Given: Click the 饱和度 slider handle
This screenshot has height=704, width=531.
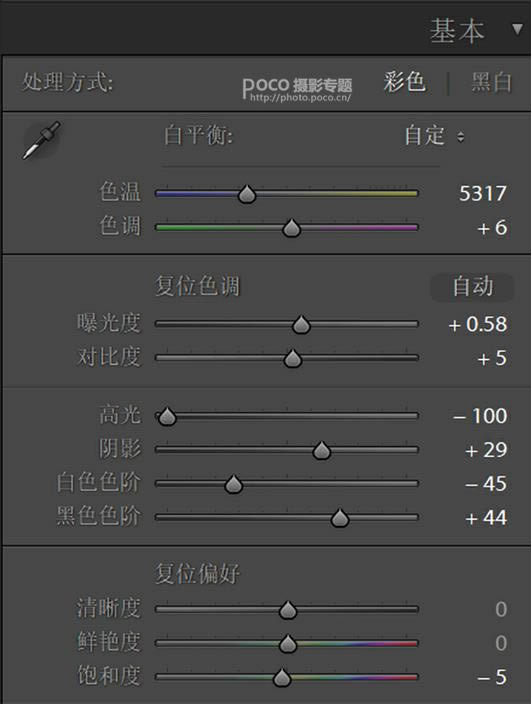Looking at the screenshot, I should pos(282,678).
